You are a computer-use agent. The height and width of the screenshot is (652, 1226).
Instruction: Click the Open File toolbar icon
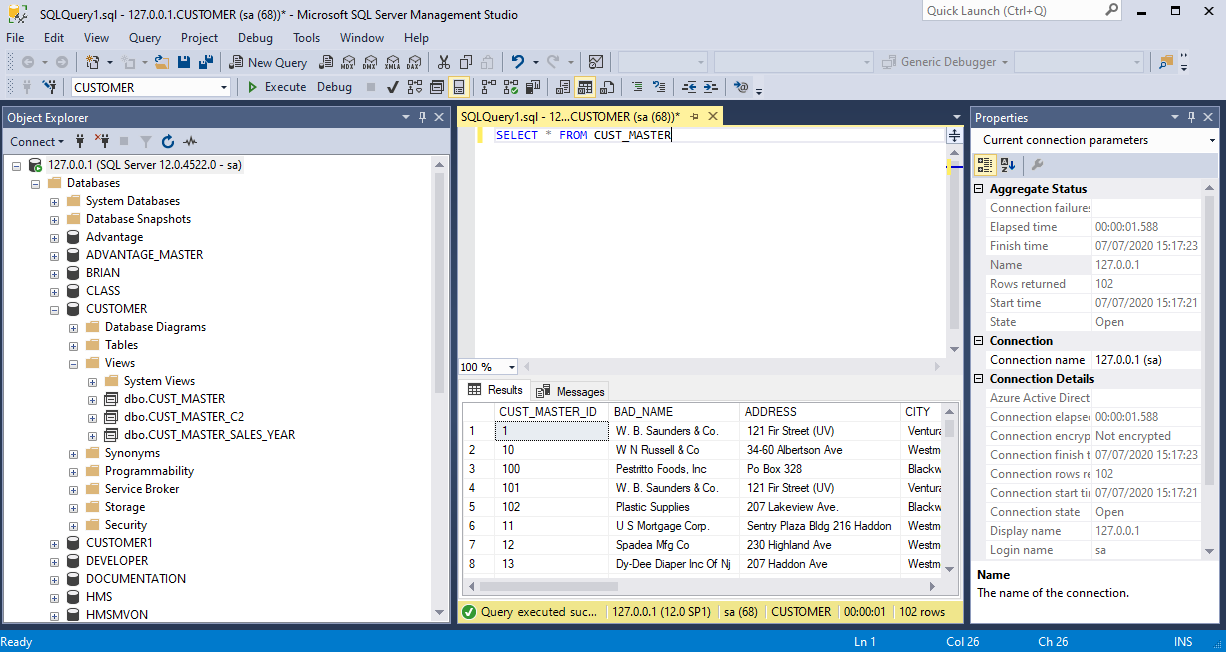tap(164, 62)
